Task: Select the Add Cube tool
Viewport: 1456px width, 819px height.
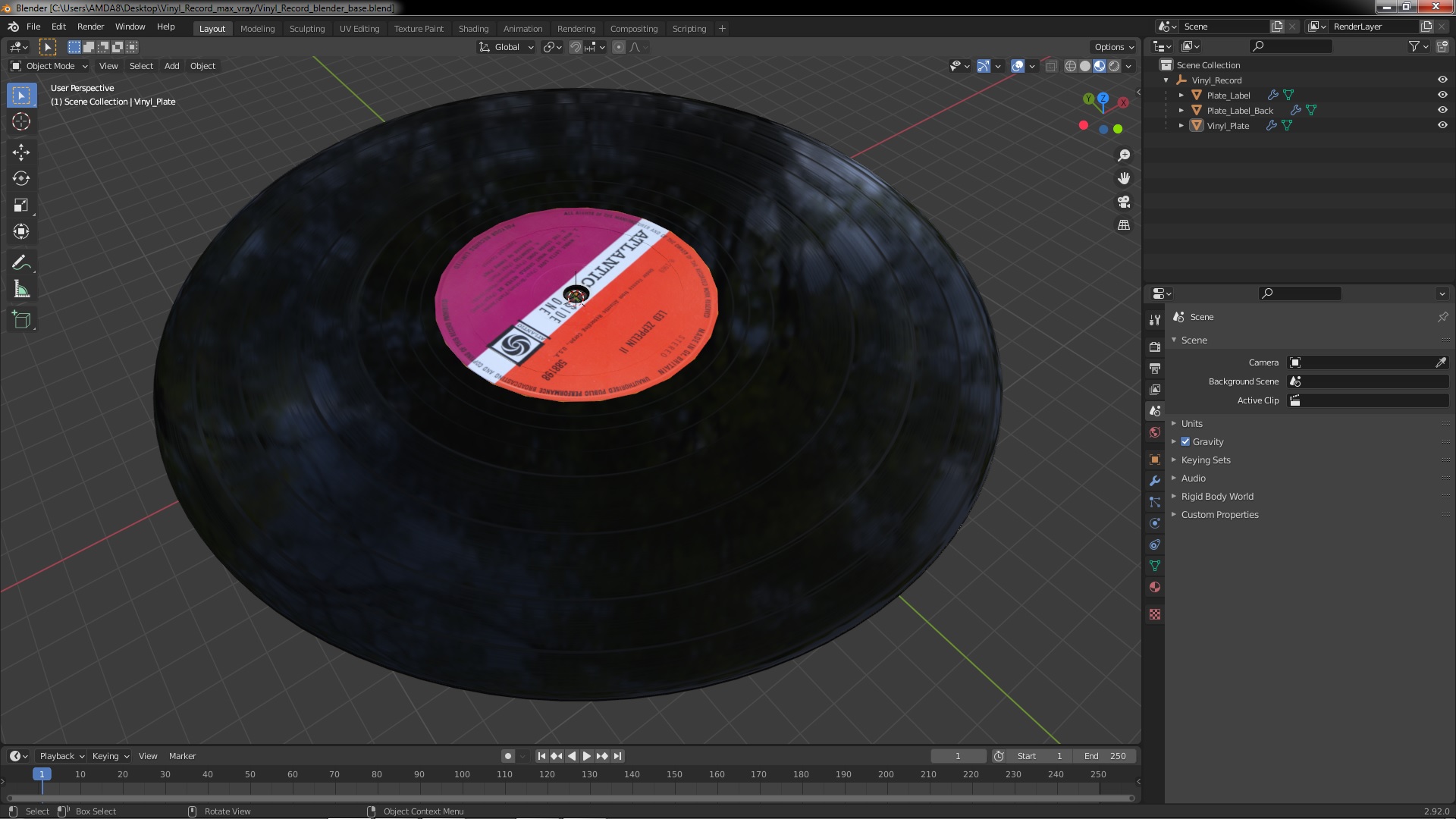Action: [21, 320]
